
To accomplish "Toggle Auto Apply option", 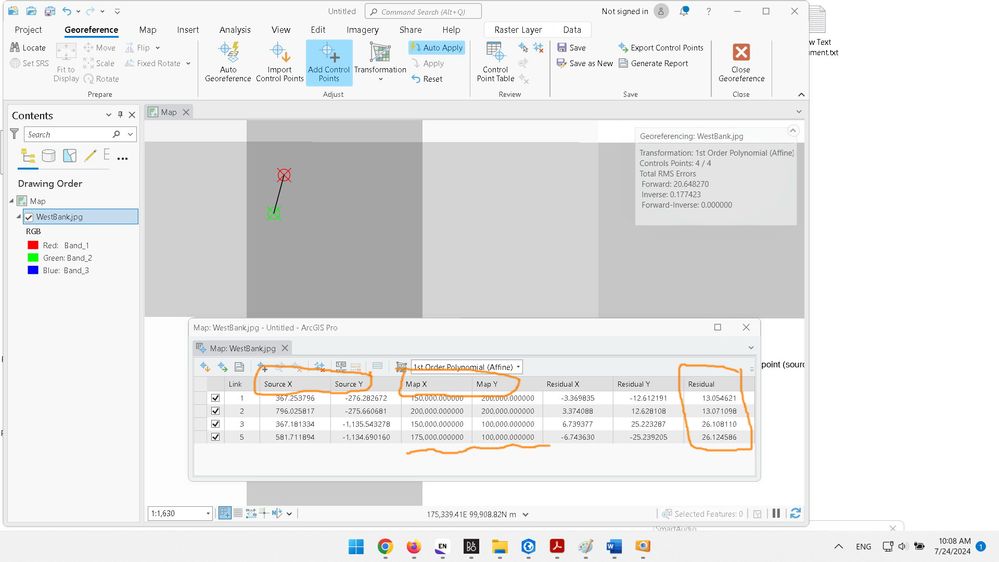I will click(x=436, y=48).
